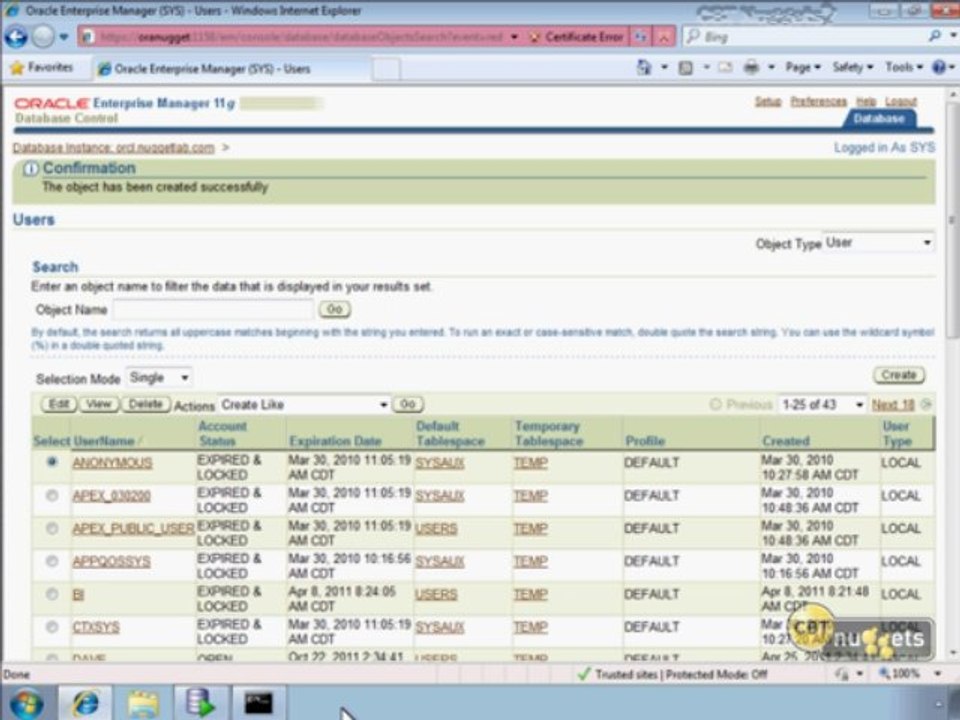The image size is (960, 720).
Task: Click the IE Help question mark icon
Action: [939, 67]
